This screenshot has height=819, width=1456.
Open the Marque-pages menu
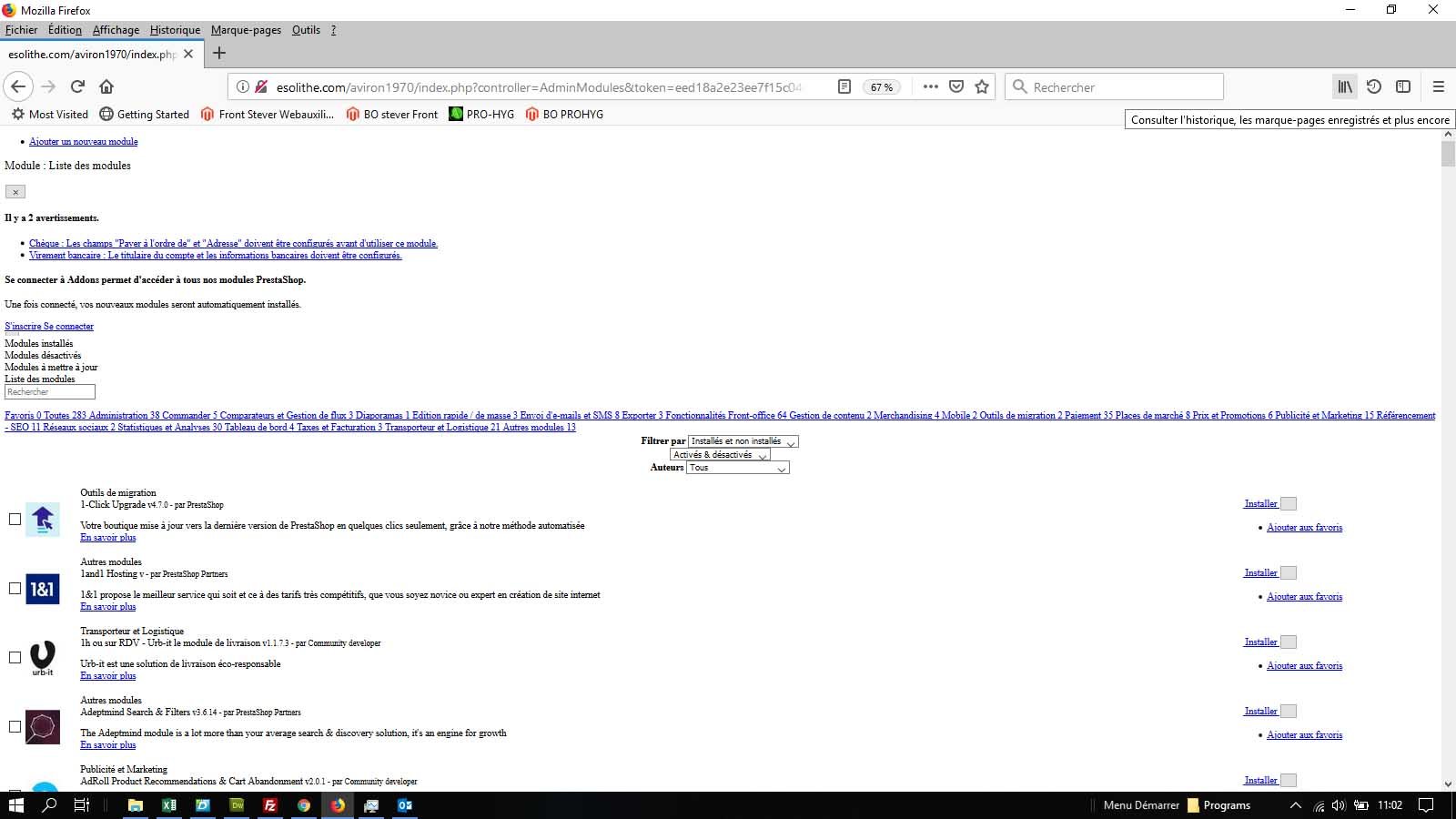[246, 30]
